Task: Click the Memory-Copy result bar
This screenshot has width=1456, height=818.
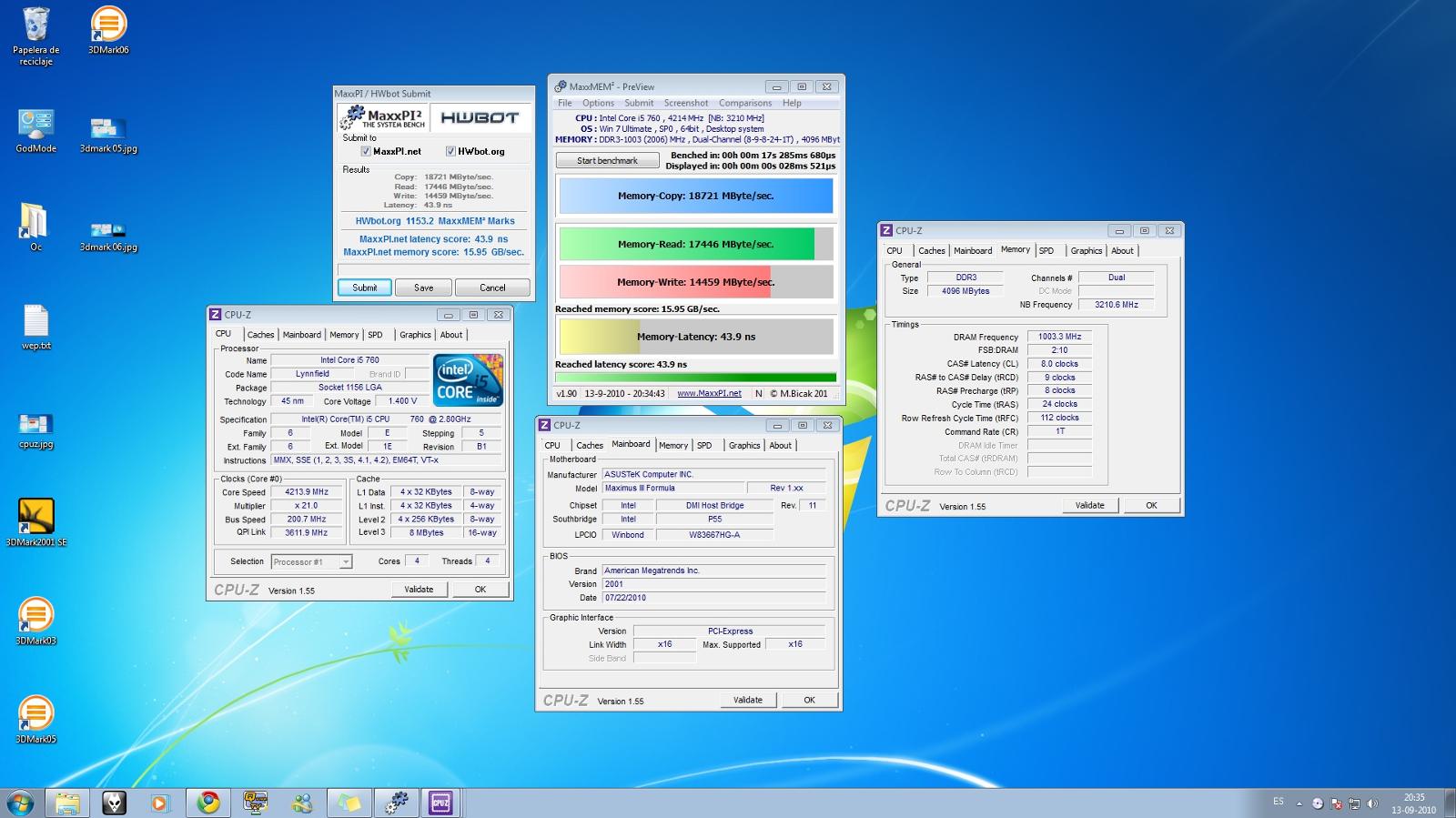Action: point(695,196)
